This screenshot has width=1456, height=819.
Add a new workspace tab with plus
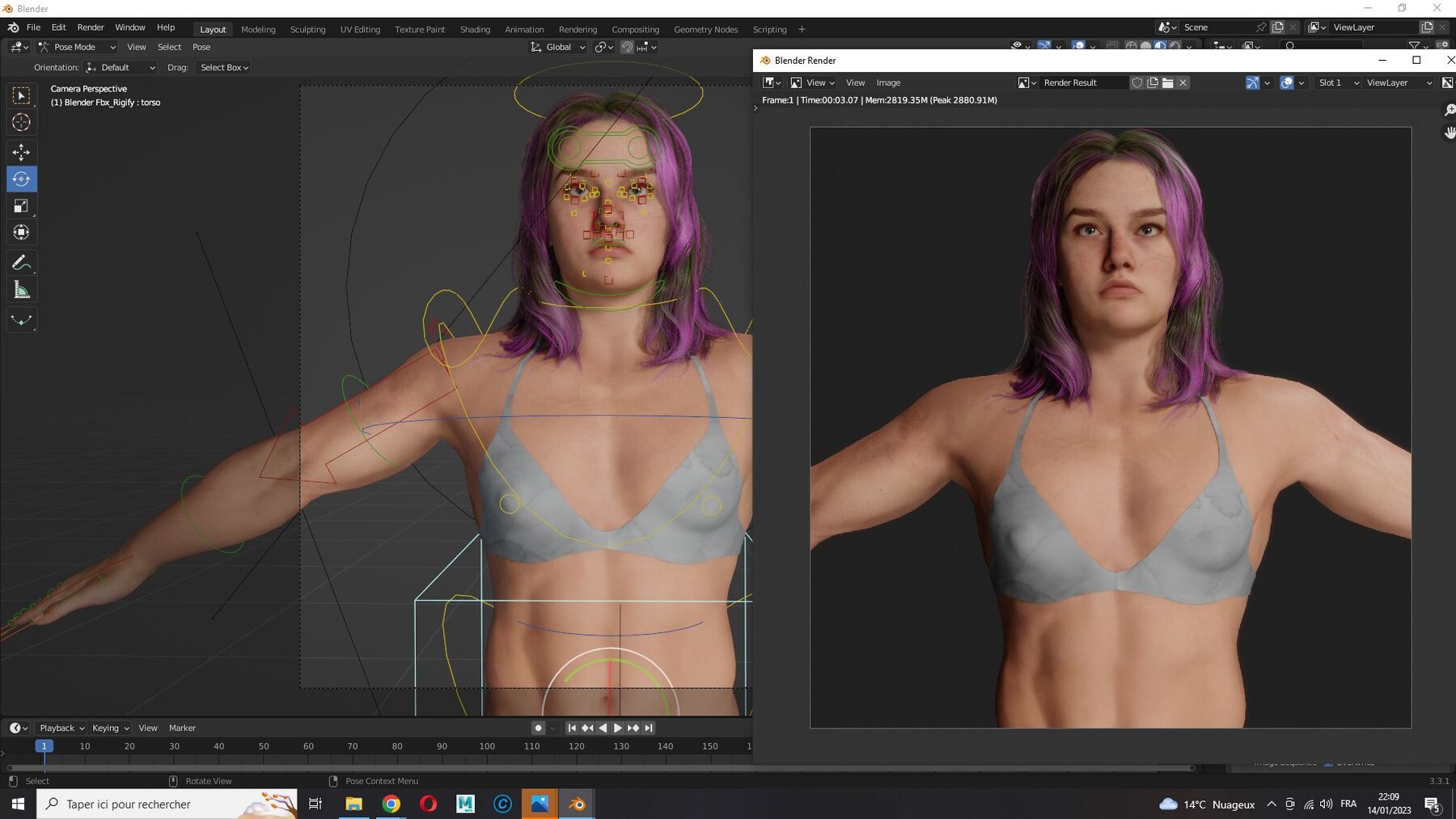pyautogui.click(x=802, y=29)
